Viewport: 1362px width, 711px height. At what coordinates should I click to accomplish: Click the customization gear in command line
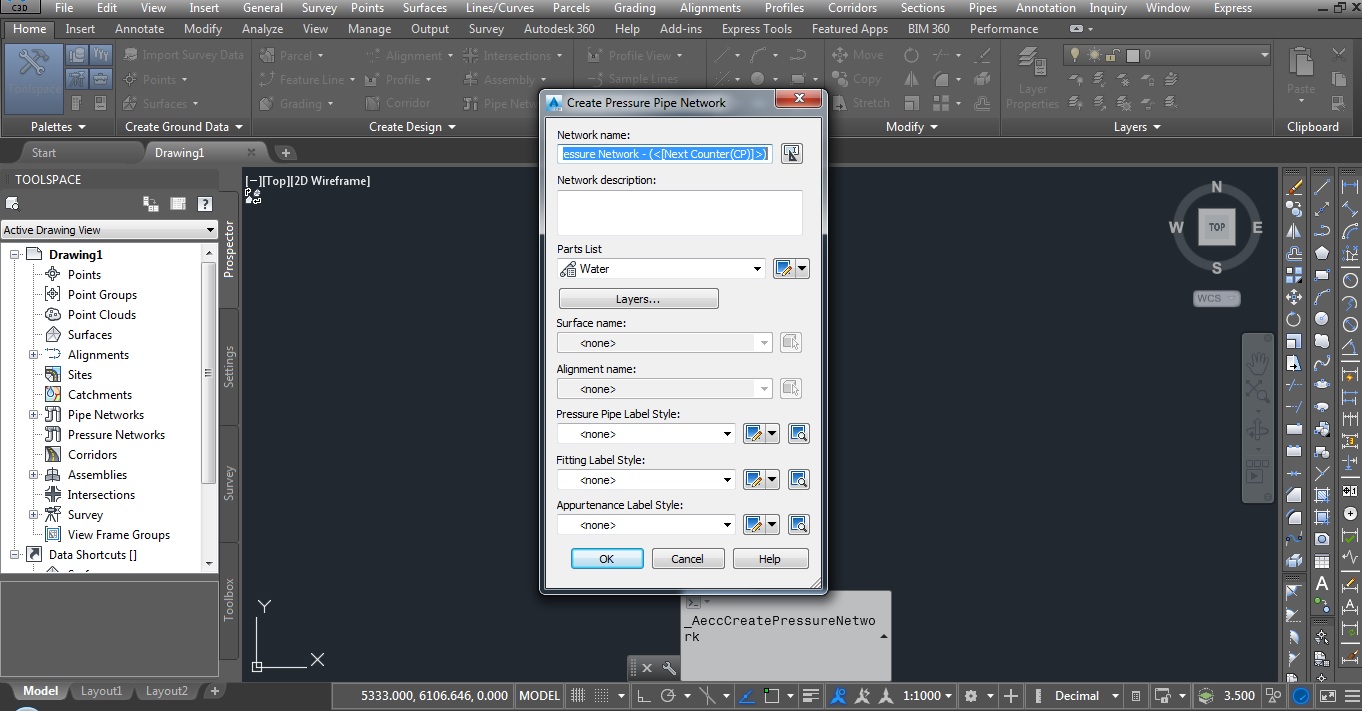pos(669,668)
